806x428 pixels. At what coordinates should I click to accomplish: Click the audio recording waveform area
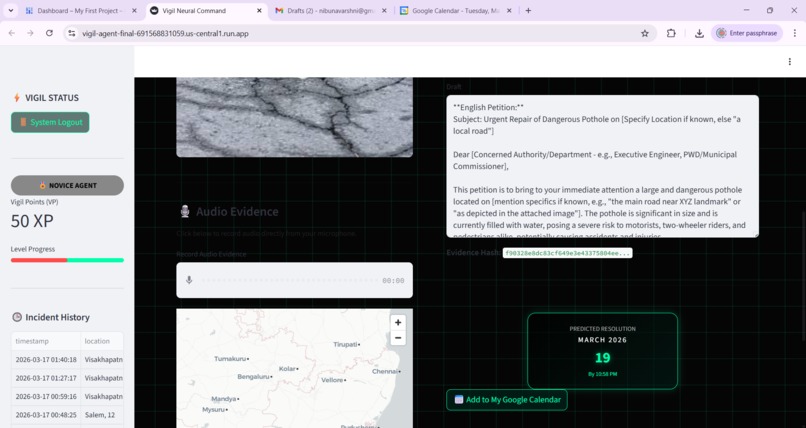(x=289, y=281)
